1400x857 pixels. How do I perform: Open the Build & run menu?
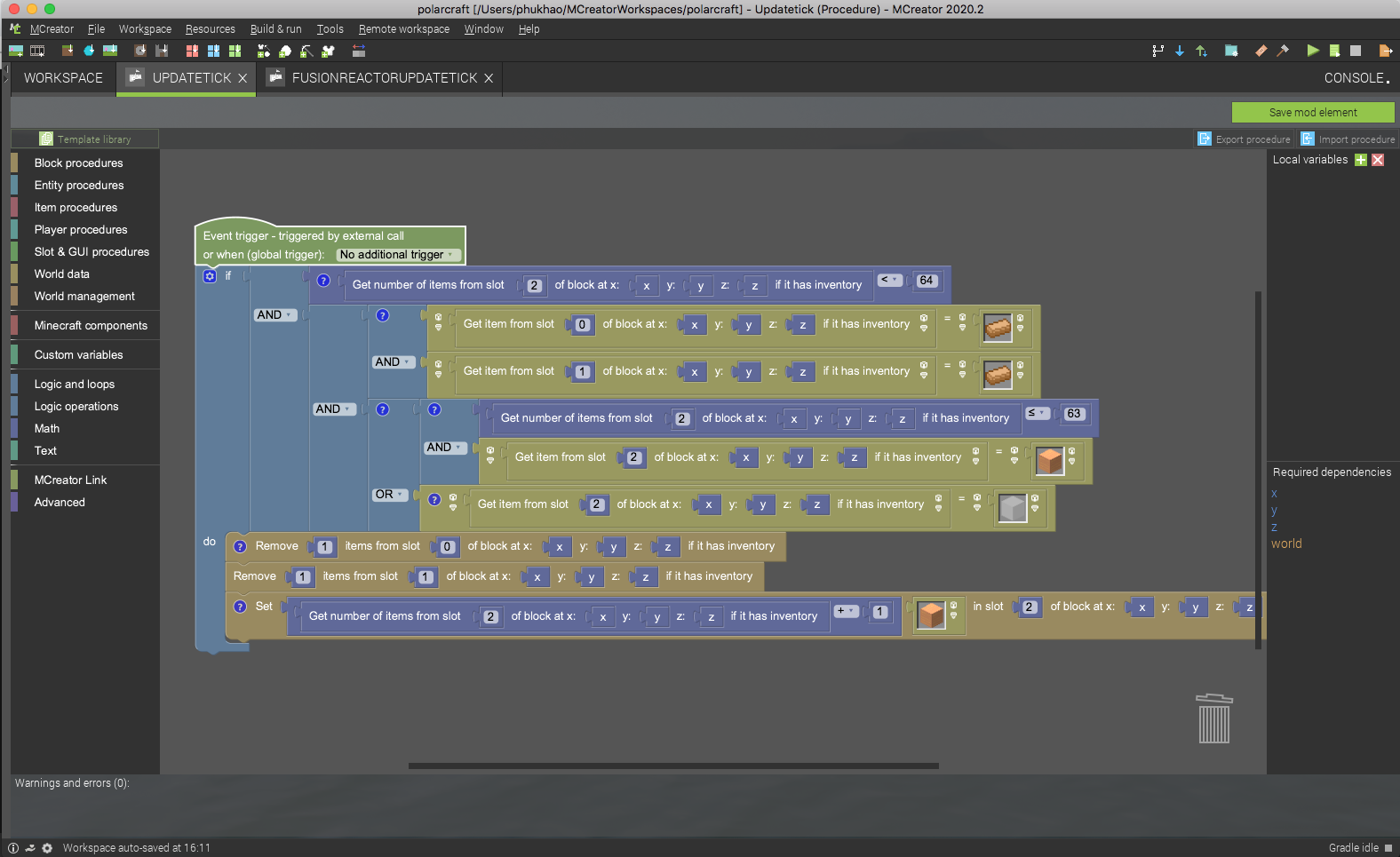point(275,29)
